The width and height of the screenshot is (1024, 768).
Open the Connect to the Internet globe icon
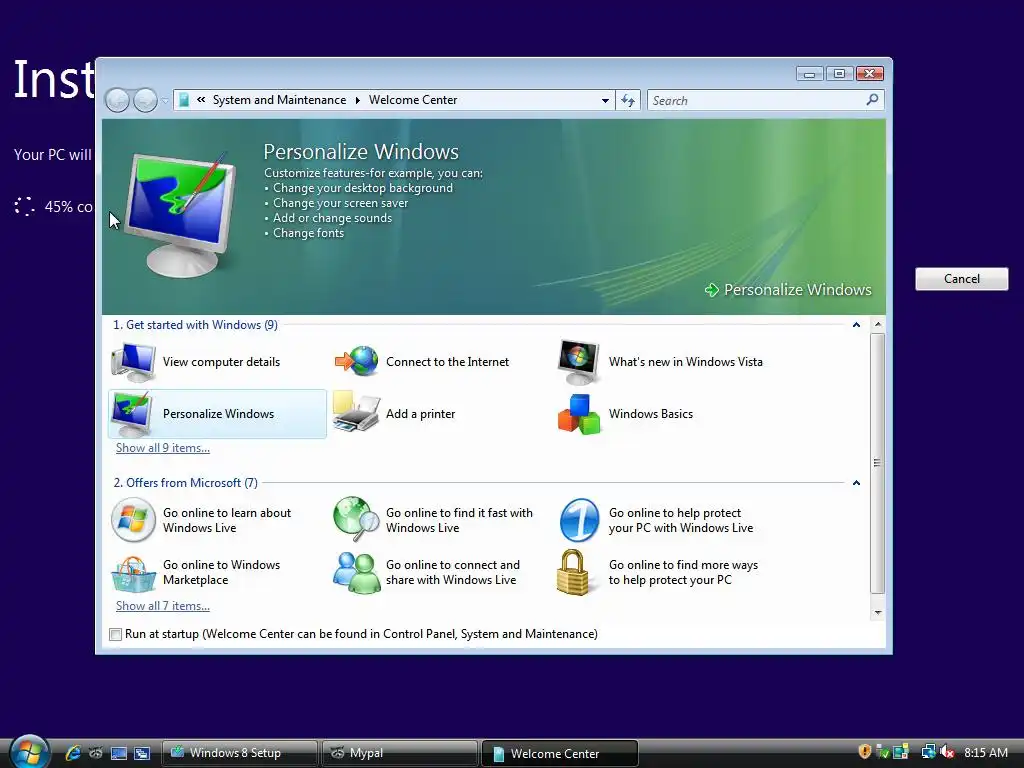coord(357,361)
